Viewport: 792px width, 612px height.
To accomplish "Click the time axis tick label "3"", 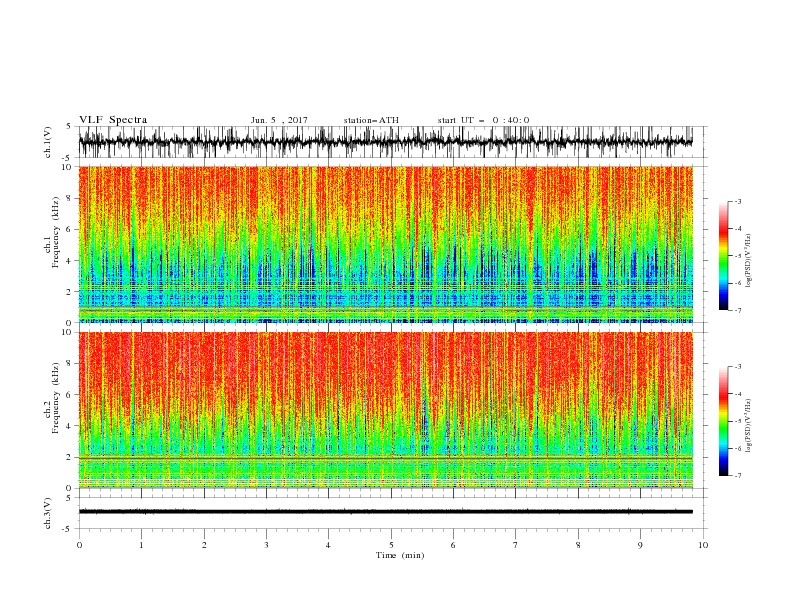I will [x=266, y=545].
